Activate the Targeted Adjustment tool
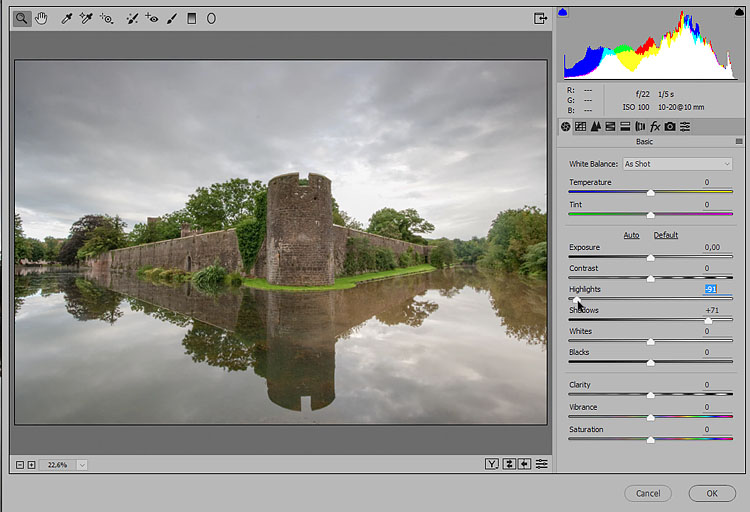 [x=106, y=18]
